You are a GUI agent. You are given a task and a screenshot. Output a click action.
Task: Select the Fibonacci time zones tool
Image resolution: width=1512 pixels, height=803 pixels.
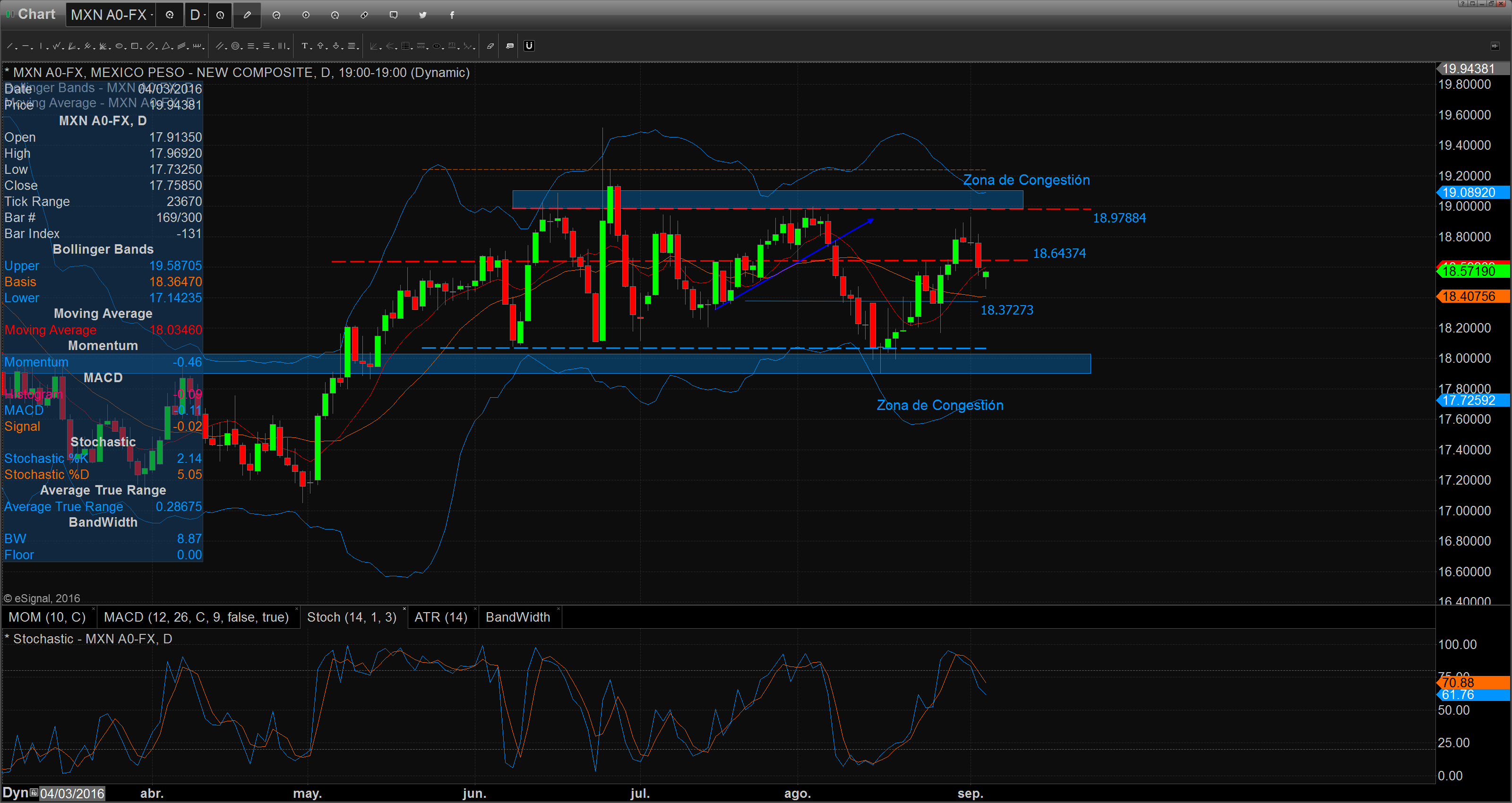[x=283, y=46]
